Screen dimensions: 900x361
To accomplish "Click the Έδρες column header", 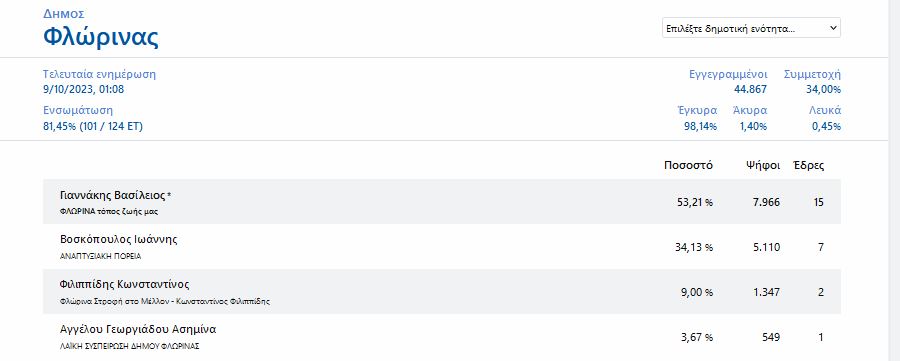I will (x=808, y=165).
